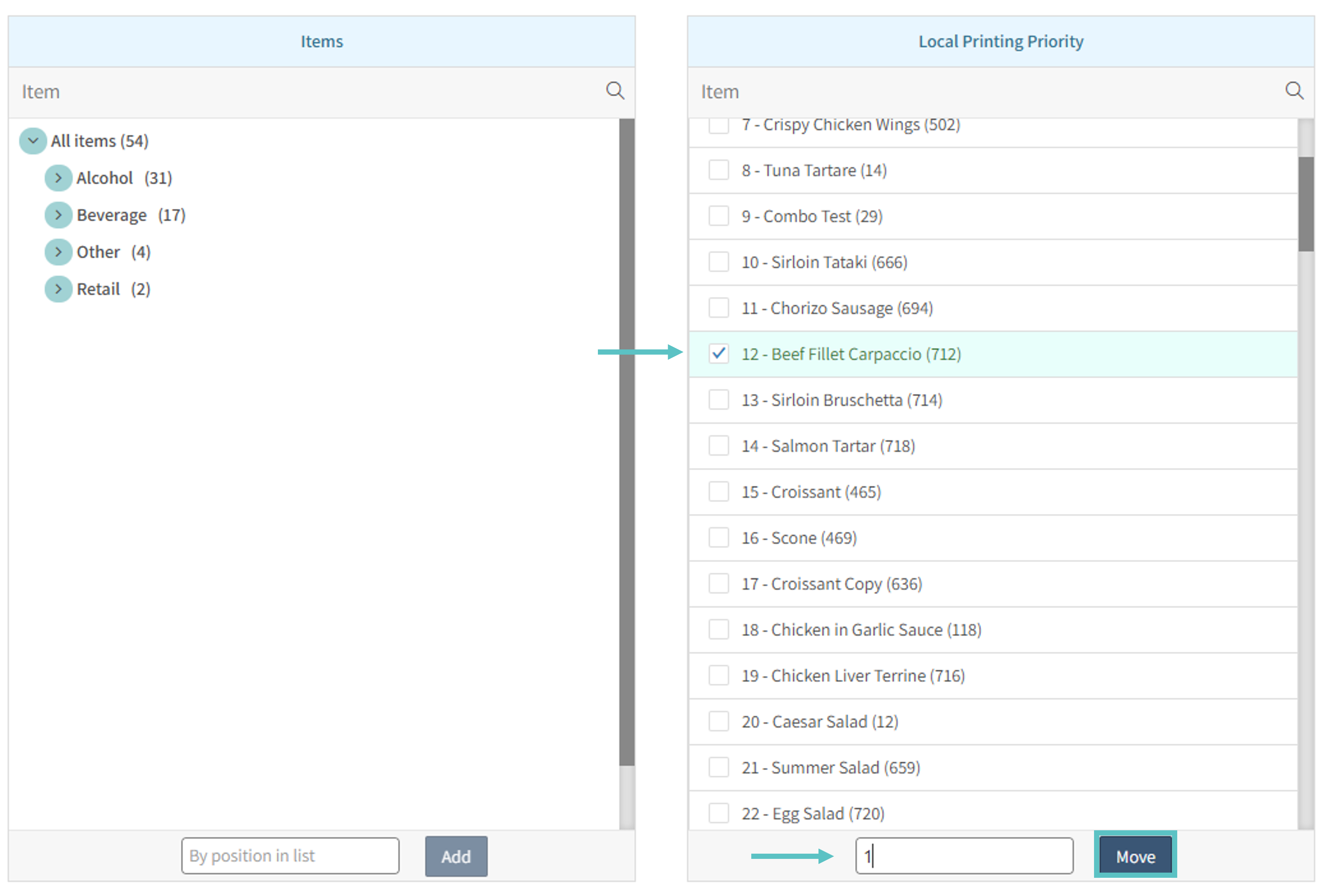1328x896 pixels.
Task: Check the box for 9 - Combo Test (29)
Action: (718, 216)
